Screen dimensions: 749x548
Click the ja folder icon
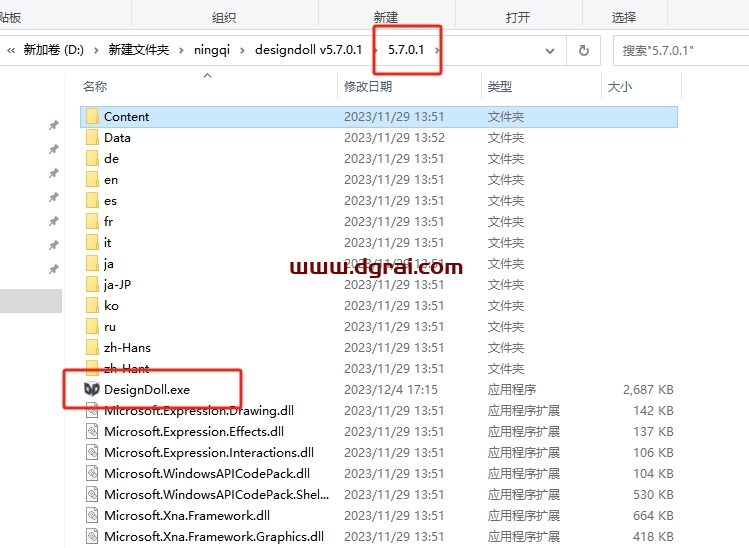[x=92, y=264]
